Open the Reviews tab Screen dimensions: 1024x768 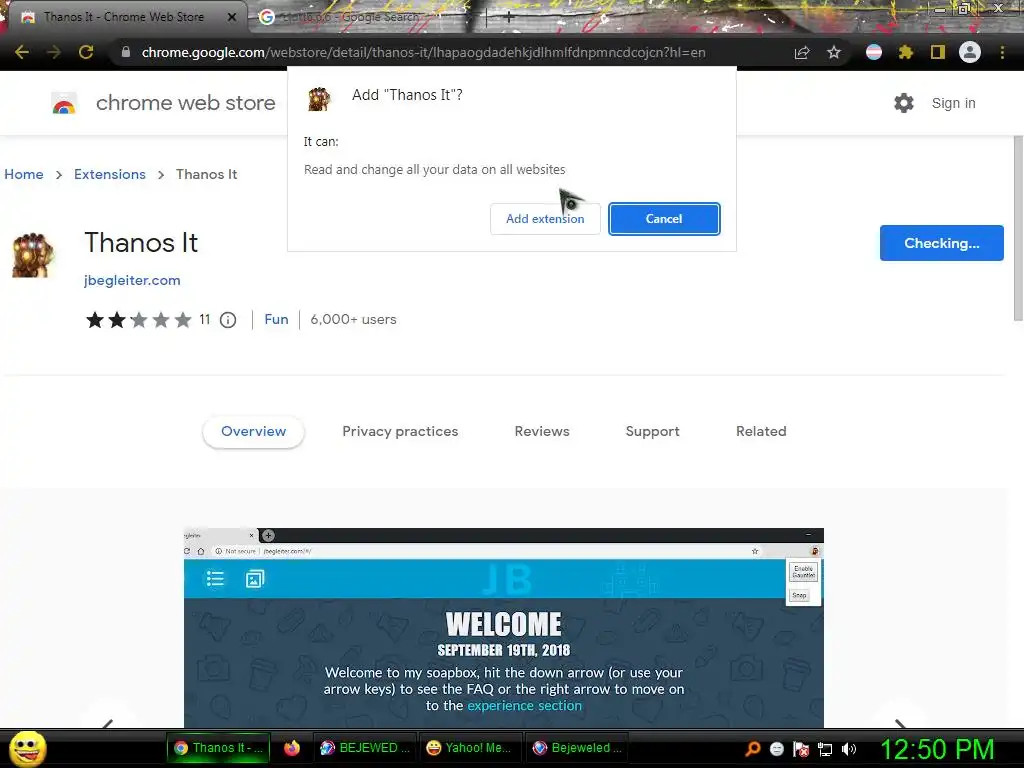tap(542, 432)
